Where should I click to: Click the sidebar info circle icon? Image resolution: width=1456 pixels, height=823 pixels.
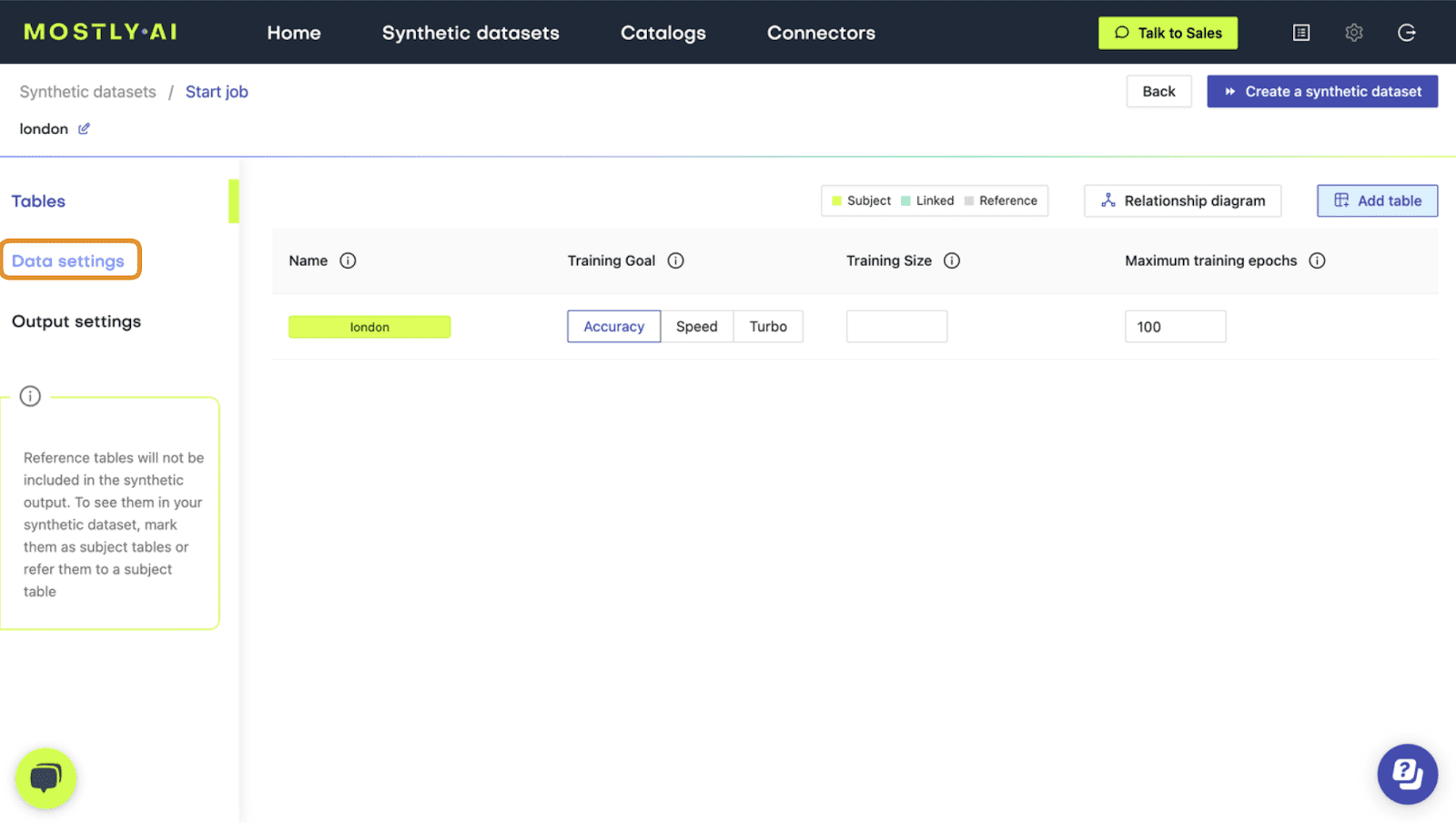(x=30, y=396)
